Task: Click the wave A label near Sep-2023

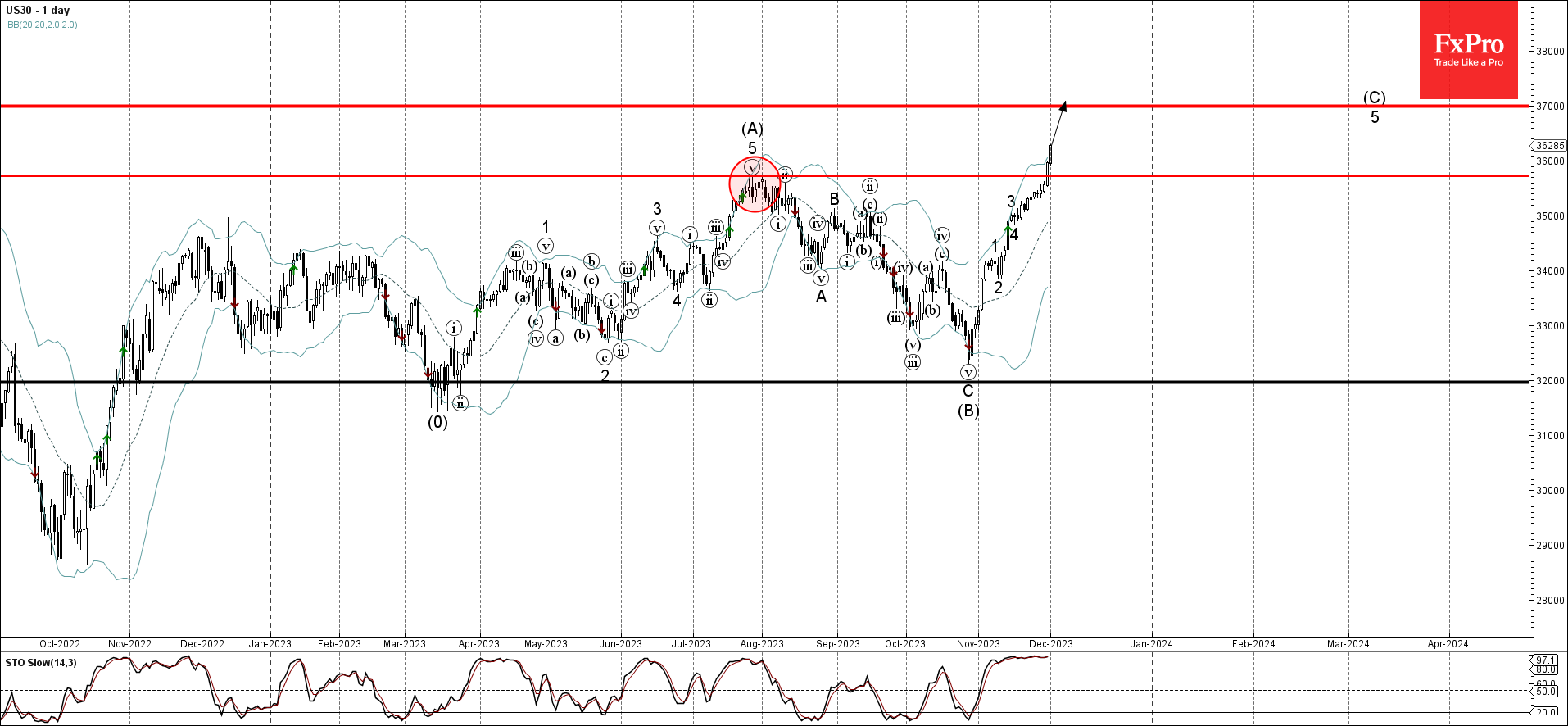Action: coord(821,297)
